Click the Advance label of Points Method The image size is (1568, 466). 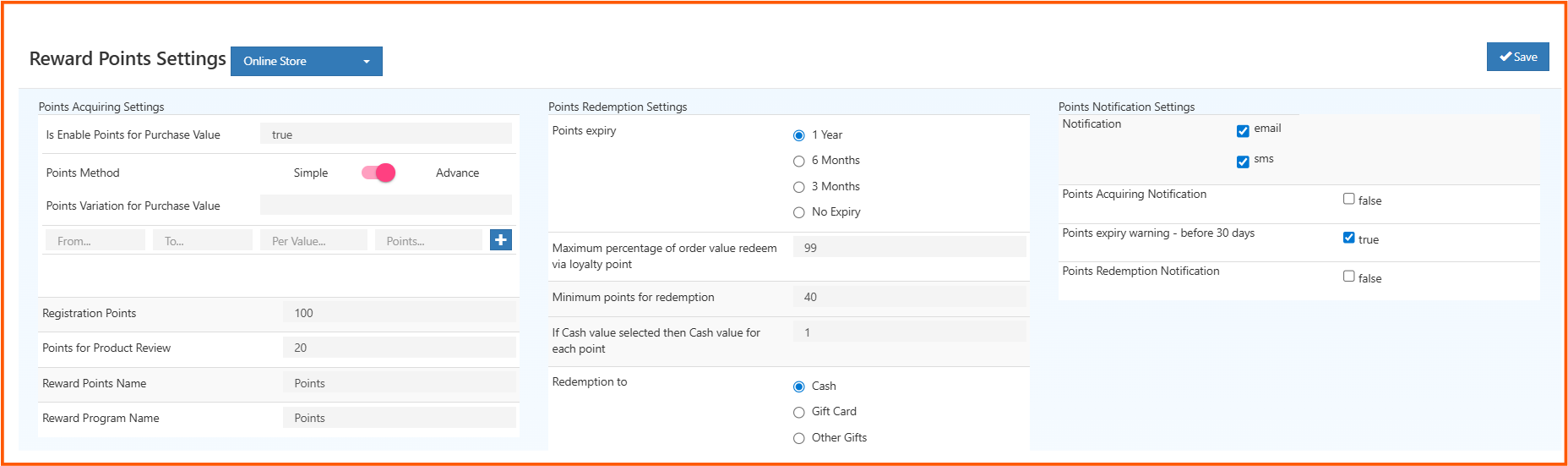pyautogui.click(x=457, y=173)
